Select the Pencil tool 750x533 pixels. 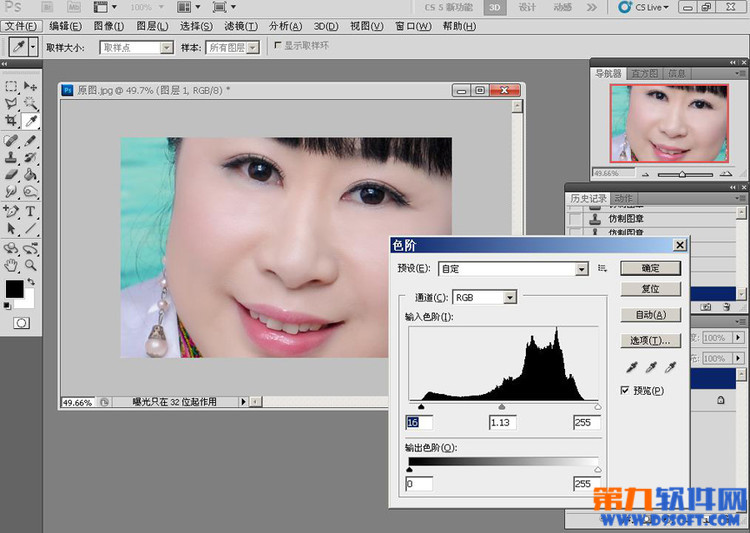pyautogui.click(x=30, y=141)
